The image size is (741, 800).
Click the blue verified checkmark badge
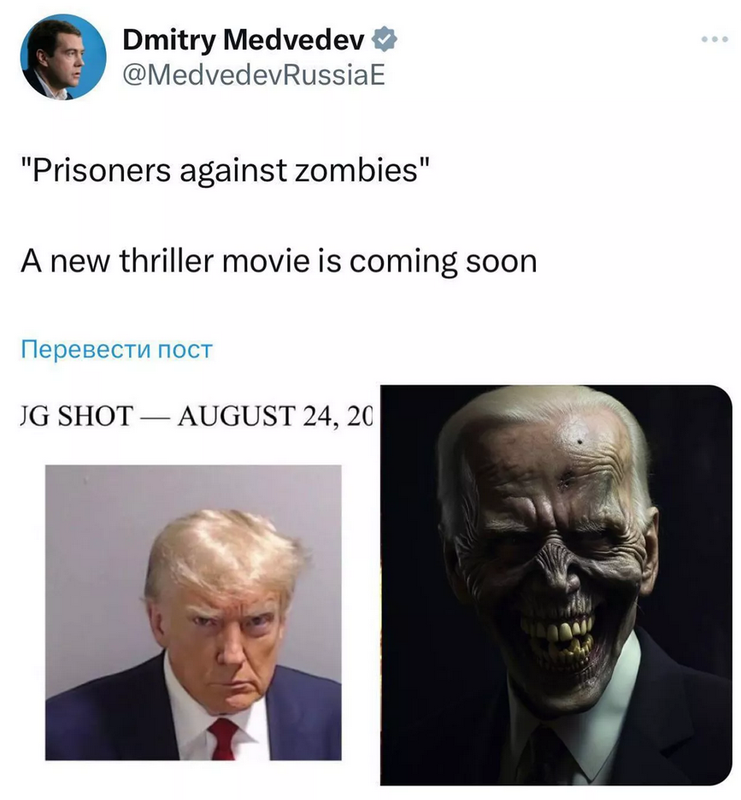click(384, 40)
